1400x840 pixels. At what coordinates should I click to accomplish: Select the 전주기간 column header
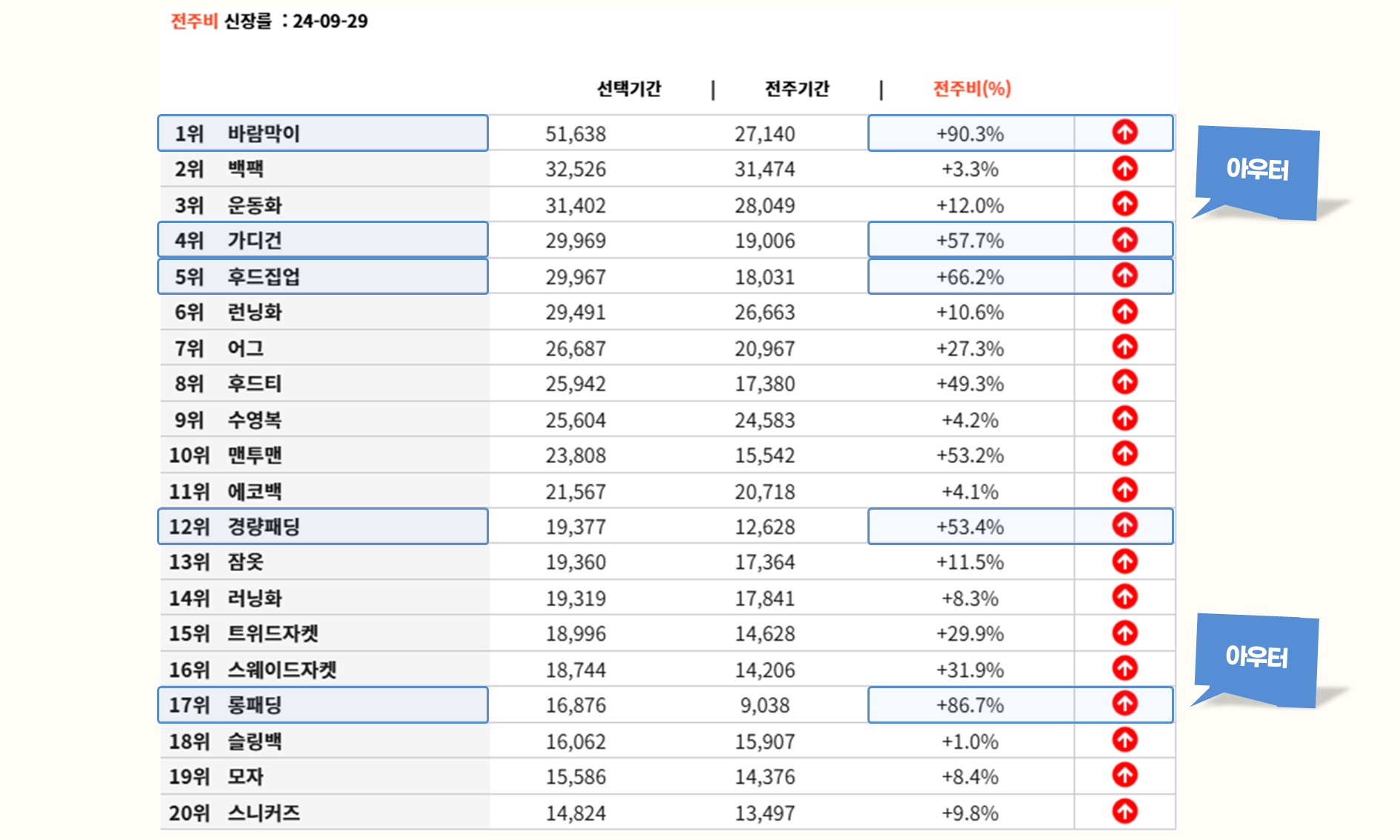click(797, 89)
